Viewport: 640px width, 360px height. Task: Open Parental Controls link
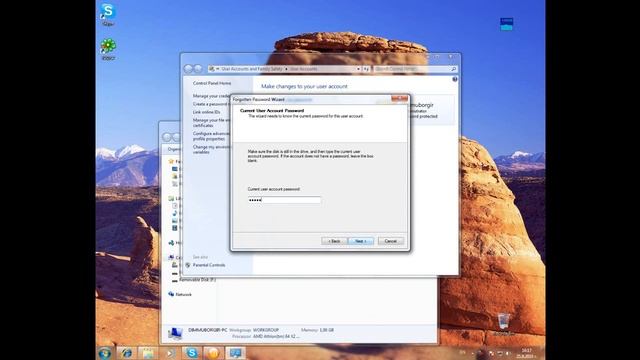pyautogui.click(x=209, y=265)
